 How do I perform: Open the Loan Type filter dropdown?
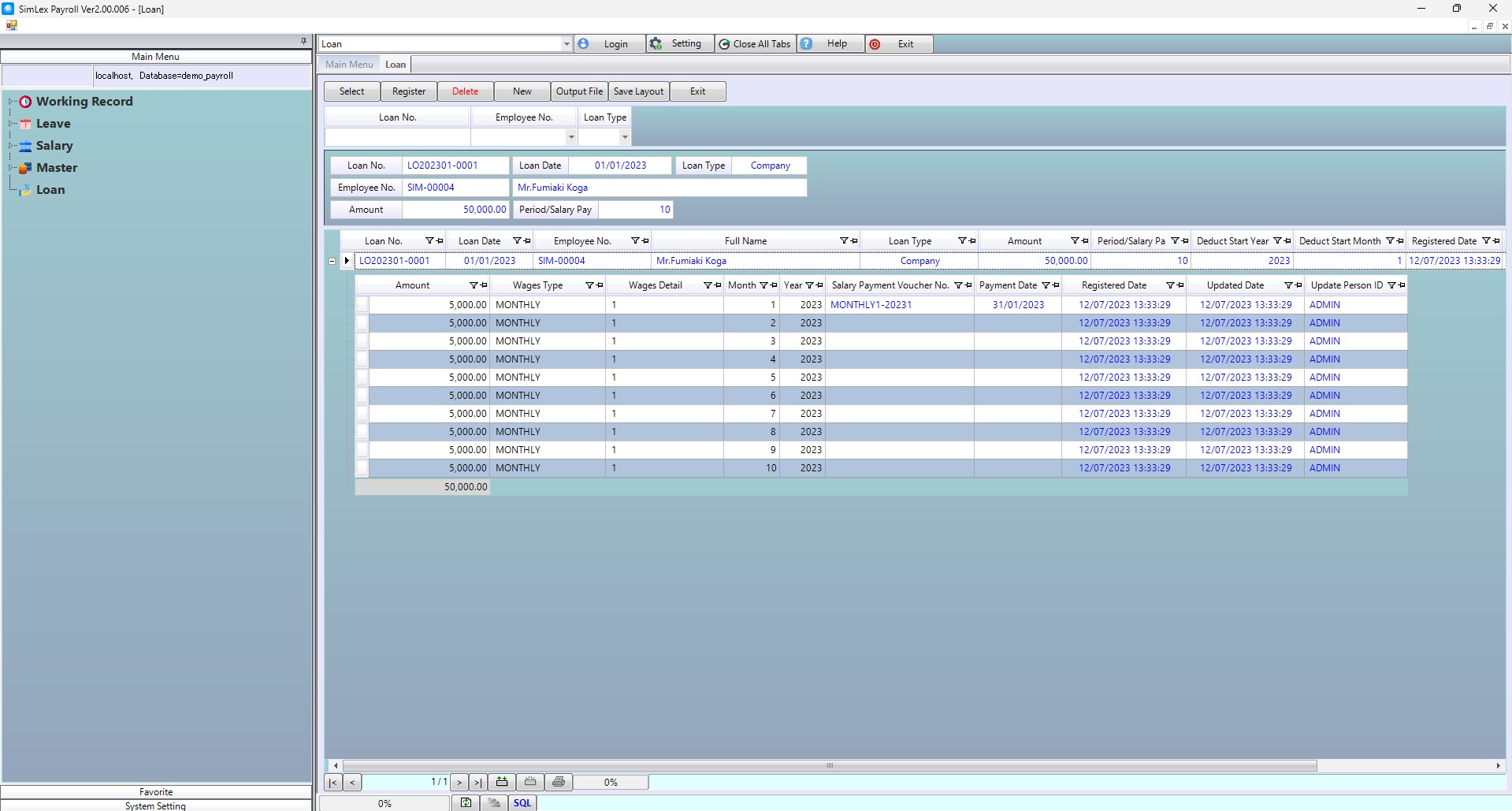625,137
